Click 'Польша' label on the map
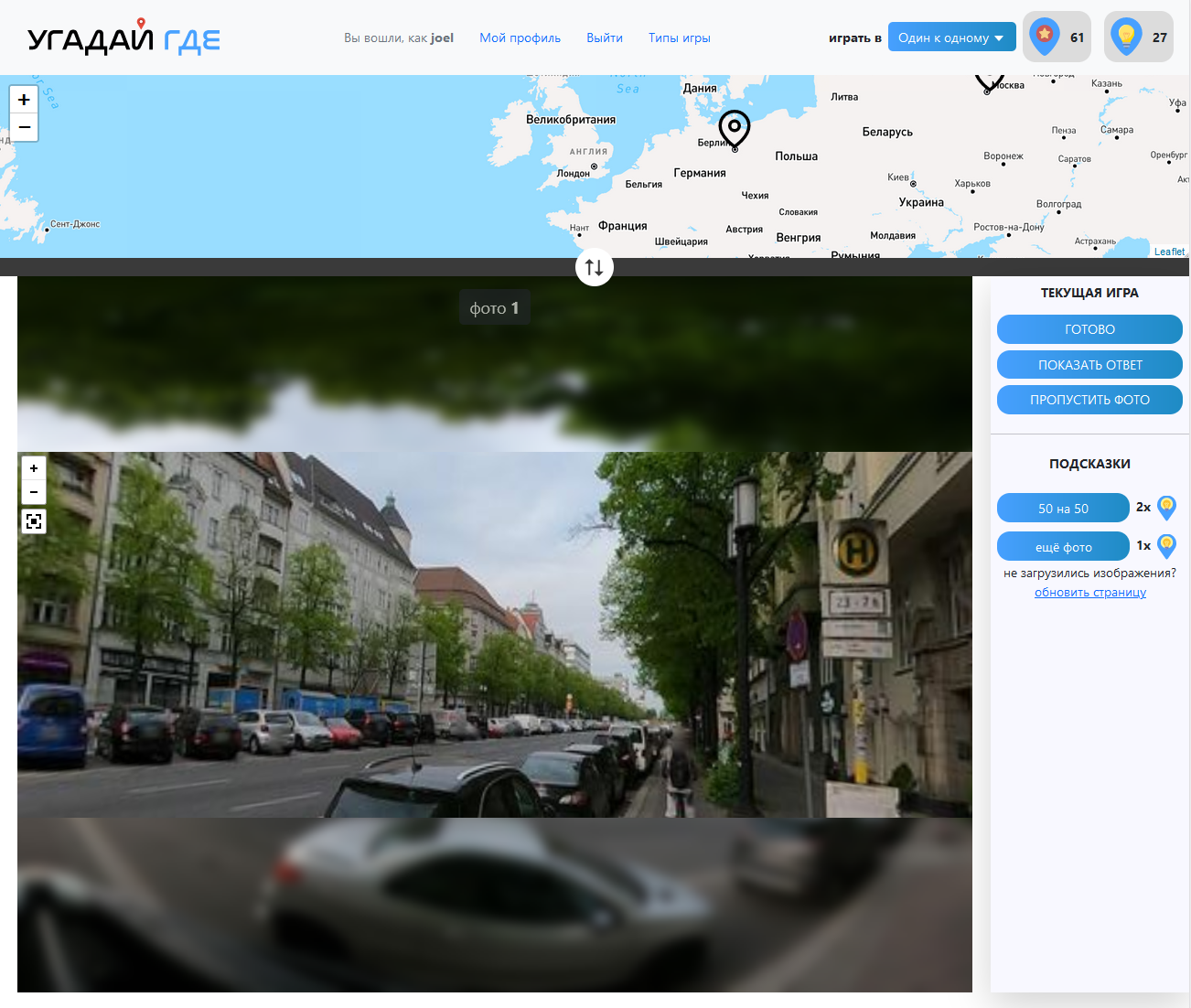Image resolution: width=1191 pixels, height=1008 pixels. 797,156
